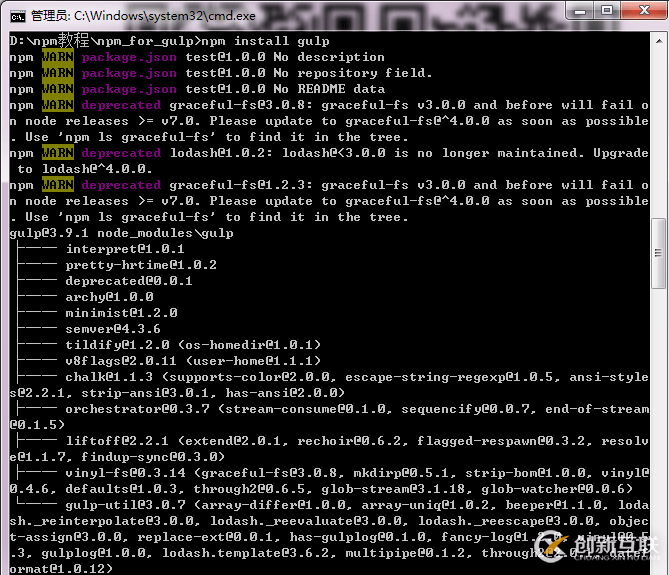The height and width of the screenshot is (575, 669).
Task: Click the tree row 'archy@1.0.0'
Action: click(x=109, y=297)
